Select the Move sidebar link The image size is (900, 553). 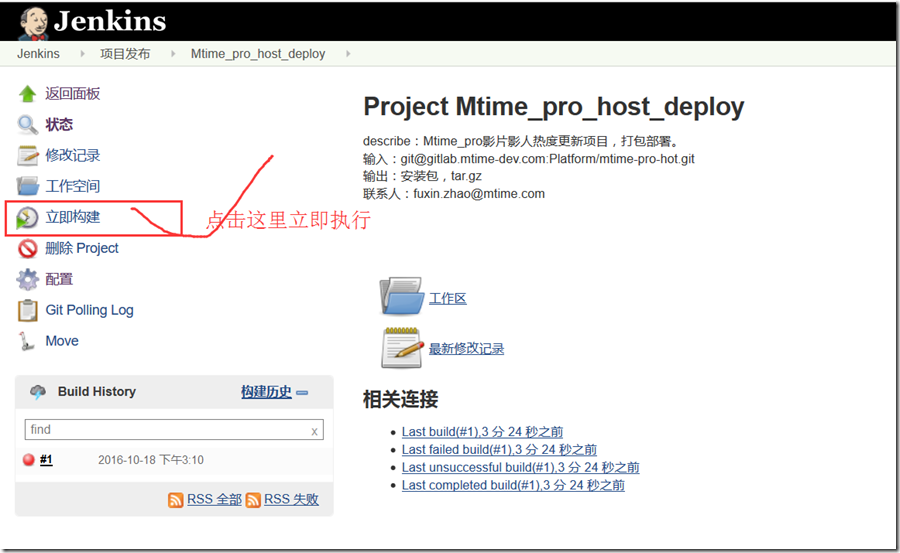[62, 341]
